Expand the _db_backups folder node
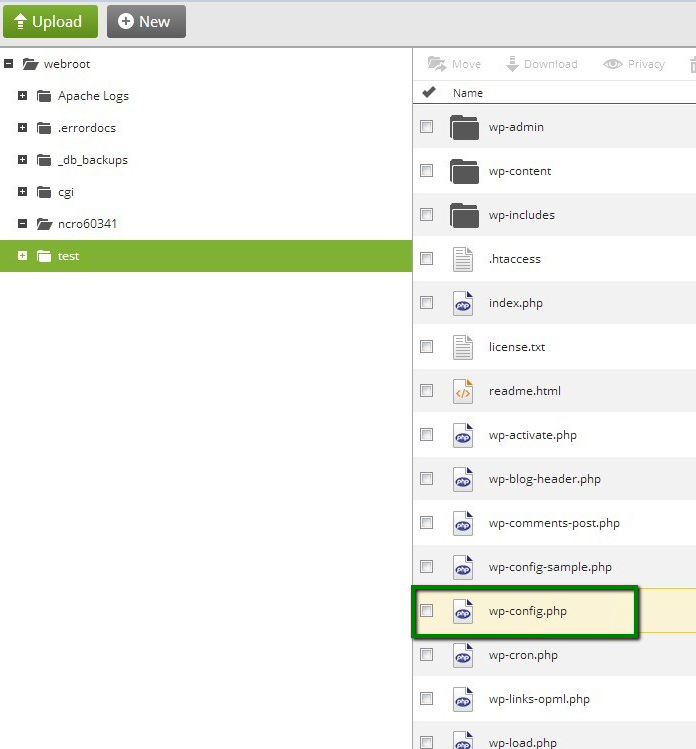Viewport: 696px width, 749px height. click(22, 160)
